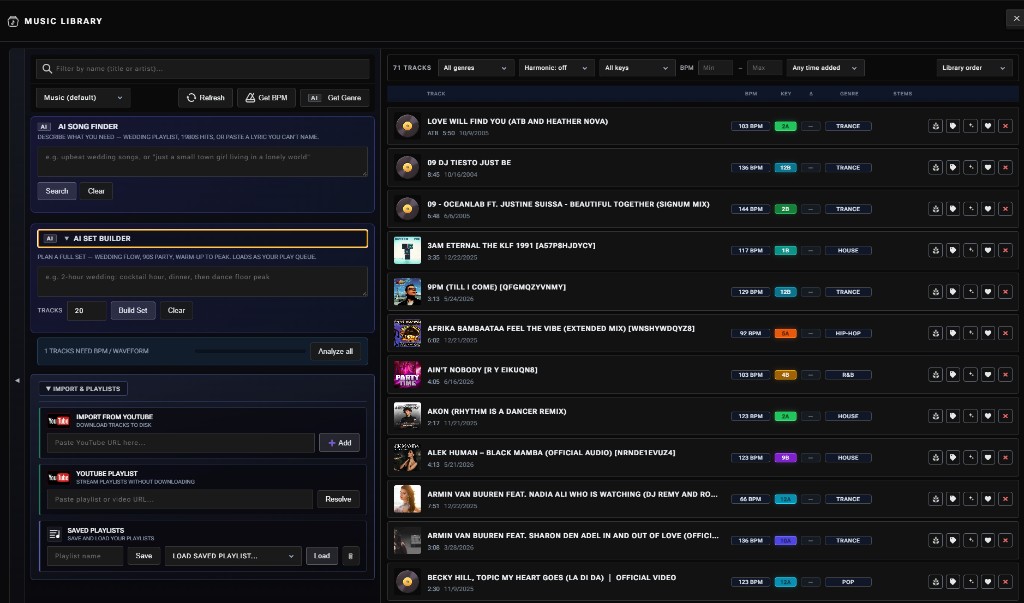
Task: Remove Love Will Find You with red X
Action: [x=1005, y=126]
